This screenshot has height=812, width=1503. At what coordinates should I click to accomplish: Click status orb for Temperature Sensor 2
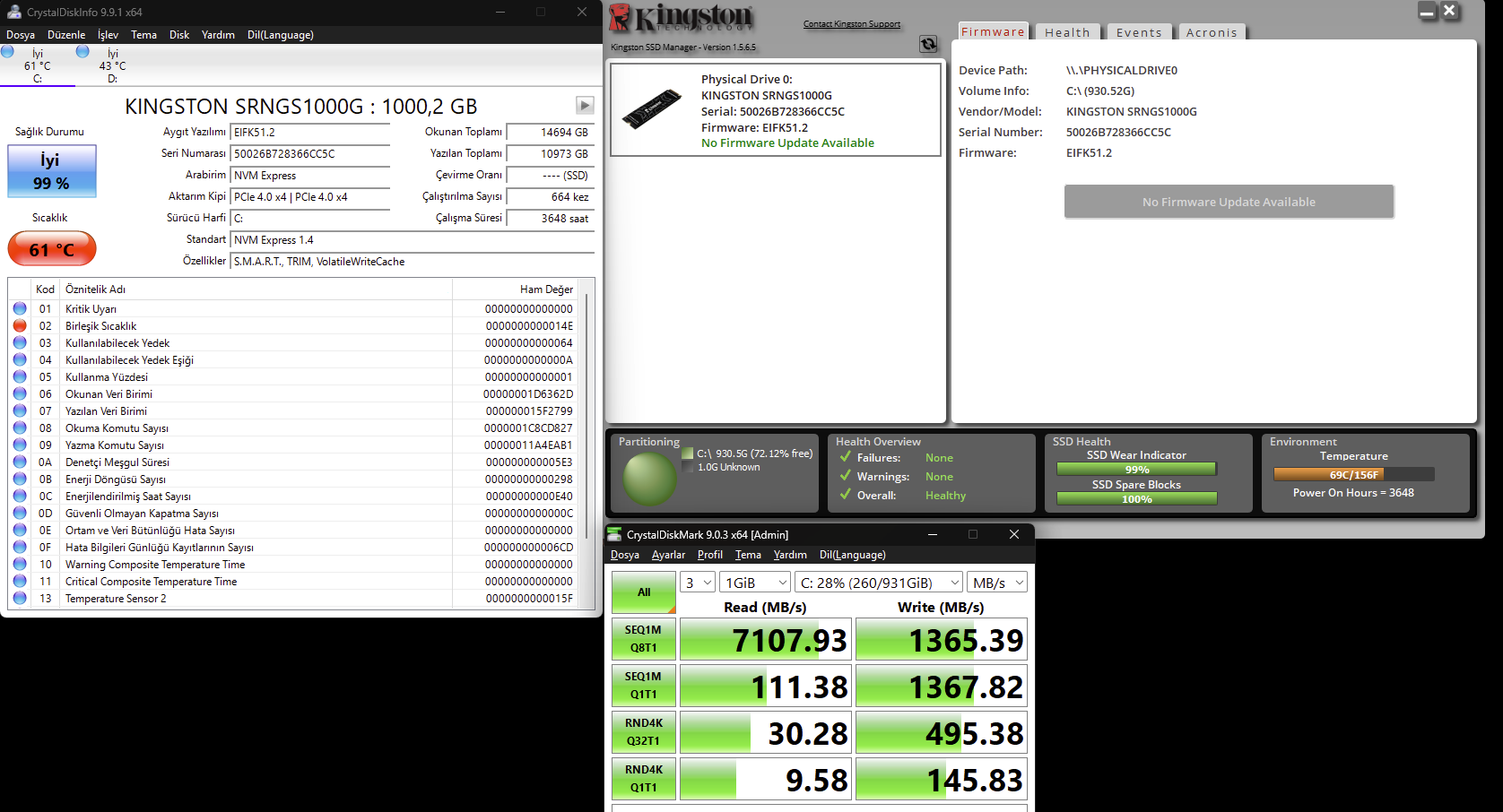coord(20,598)
